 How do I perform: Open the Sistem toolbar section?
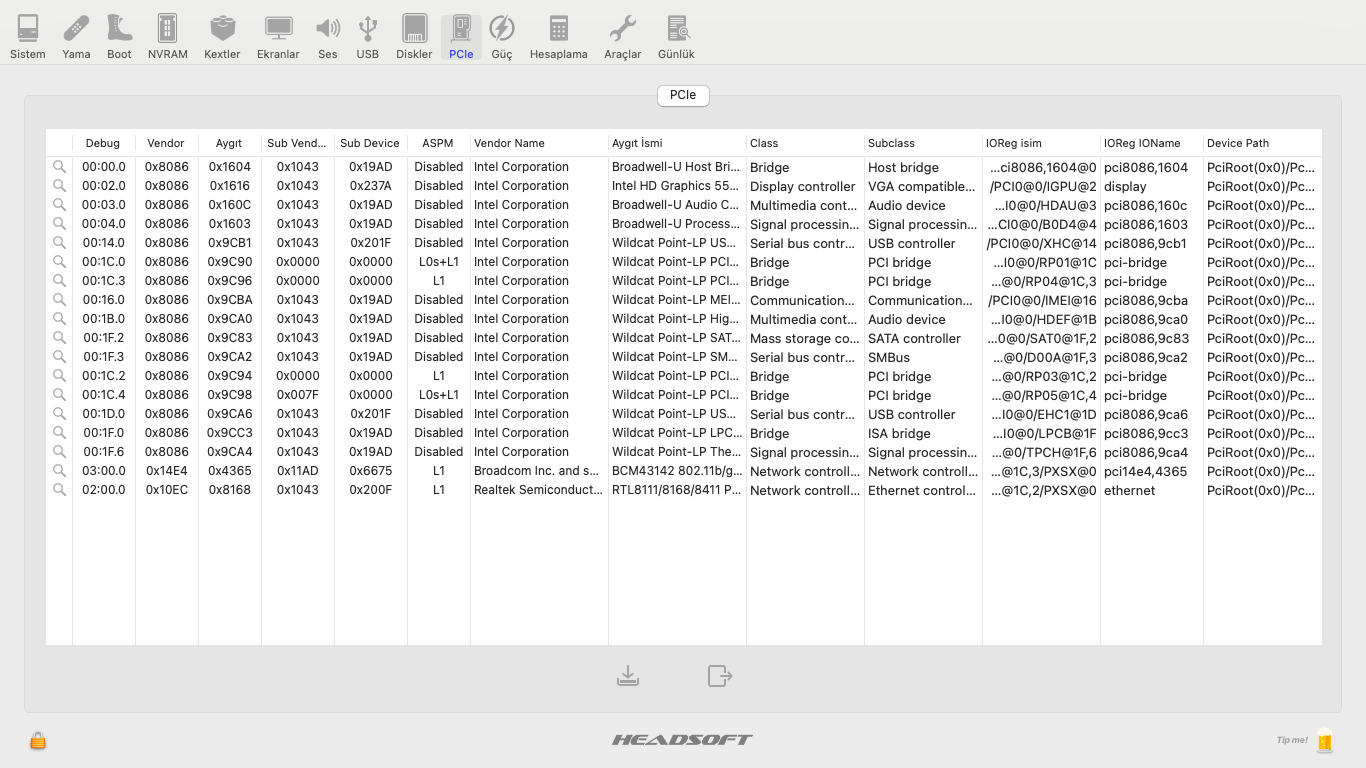click(x=28, y=37)
